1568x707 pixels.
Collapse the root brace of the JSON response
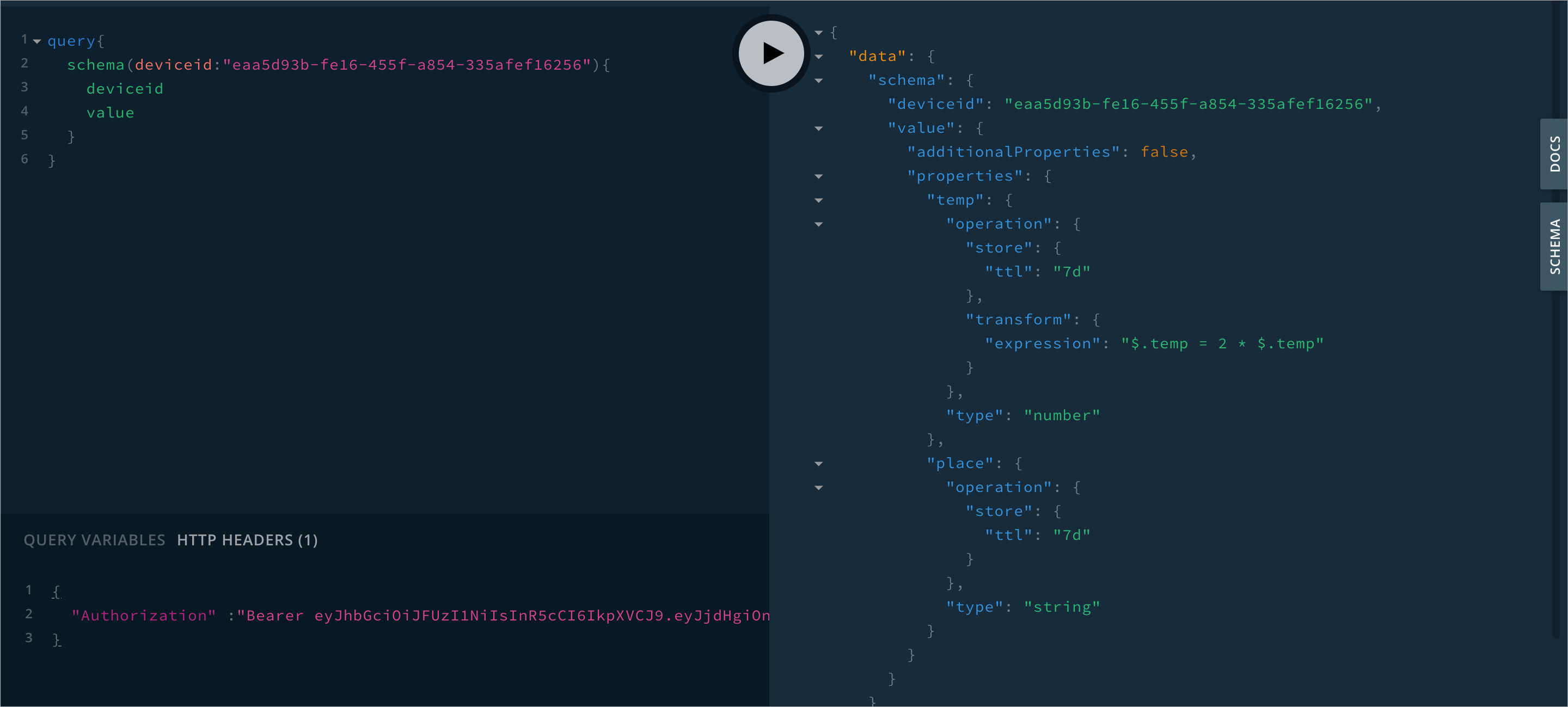[819, 32]
